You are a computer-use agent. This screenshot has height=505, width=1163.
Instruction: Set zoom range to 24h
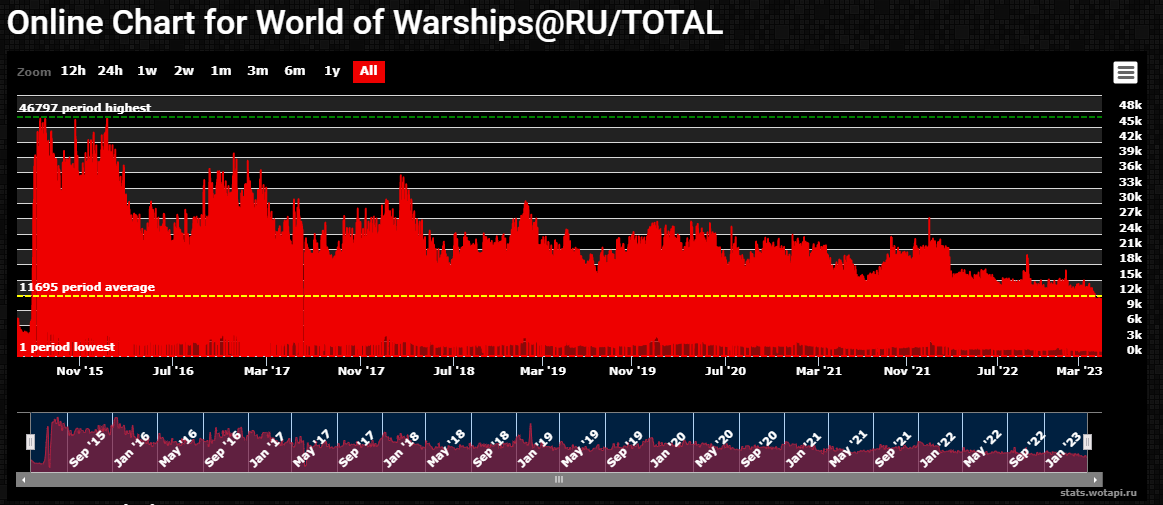(x=110, y=71)
